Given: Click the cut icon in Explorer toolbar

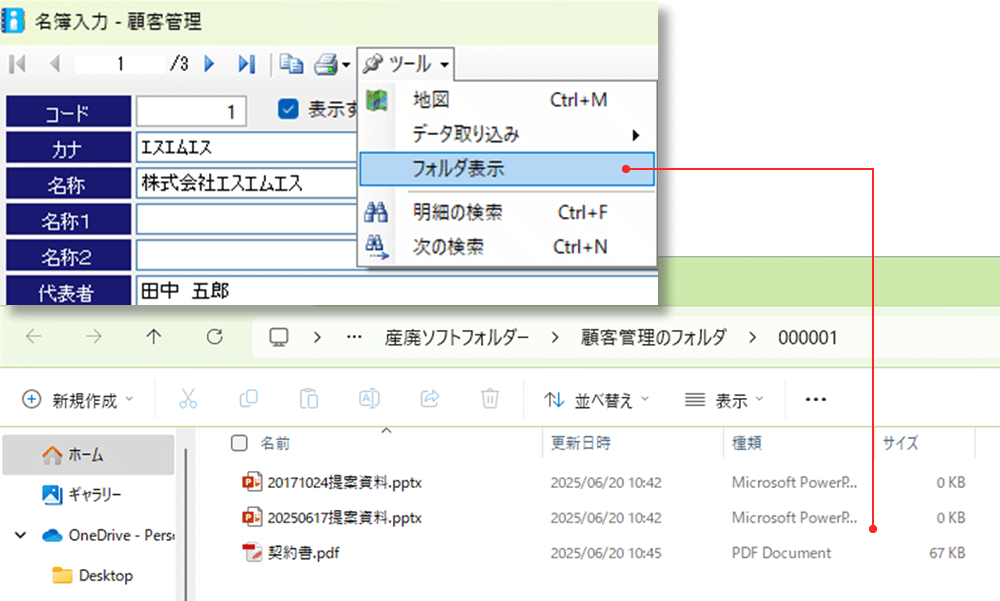Looking at the screenshot, I should pos(189,398).
